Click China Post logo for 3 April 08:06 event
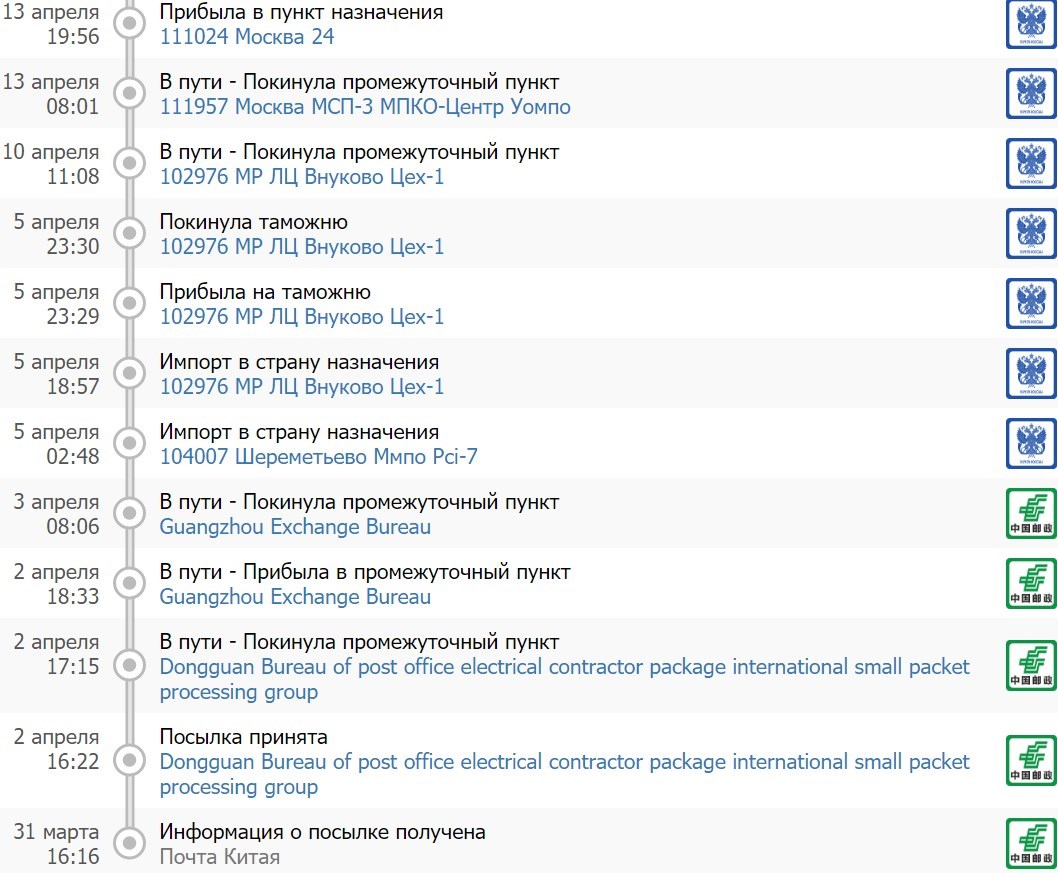 point(1031,514)
